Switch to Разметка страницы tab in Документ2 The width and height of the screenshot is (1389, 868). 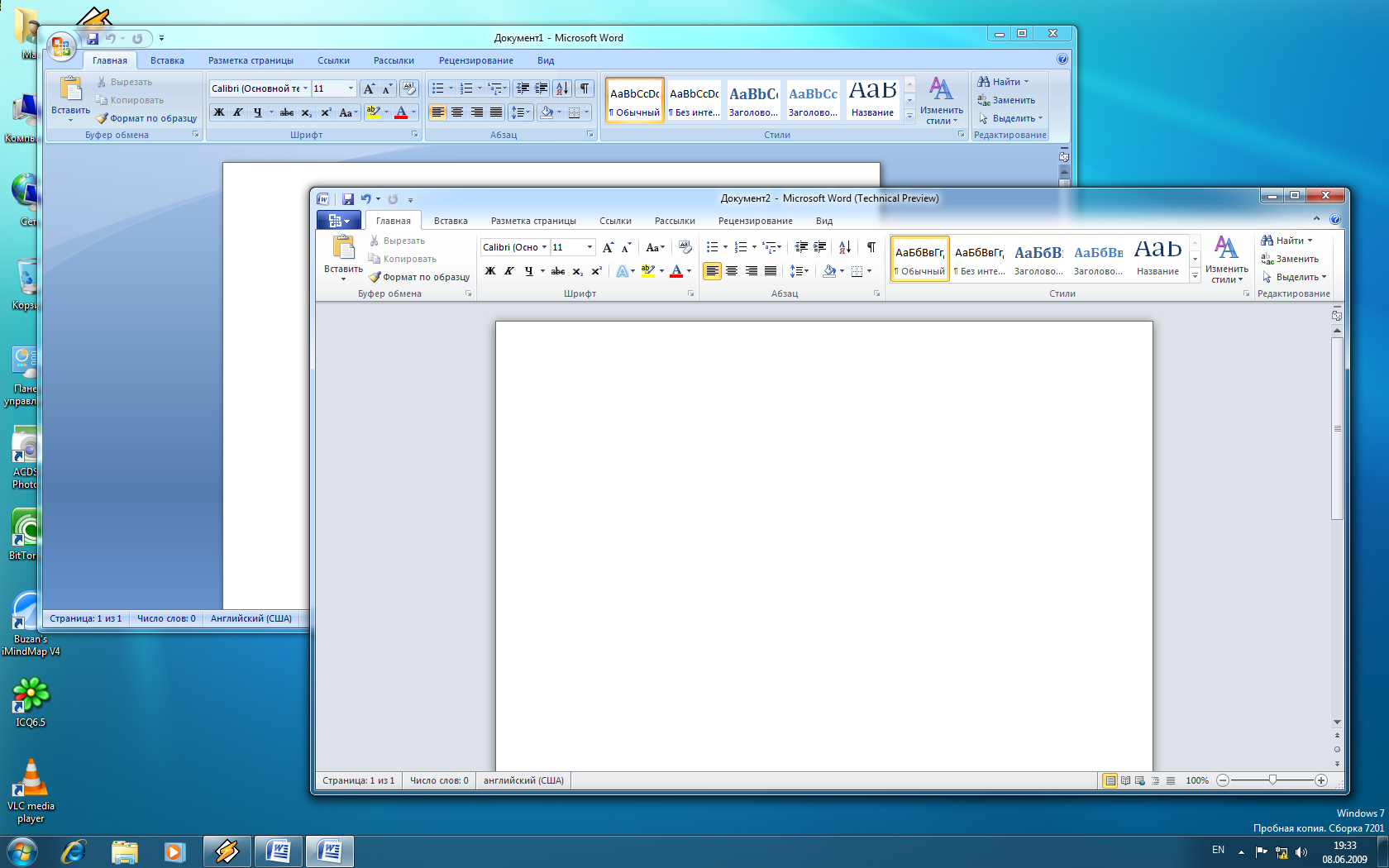533,221
